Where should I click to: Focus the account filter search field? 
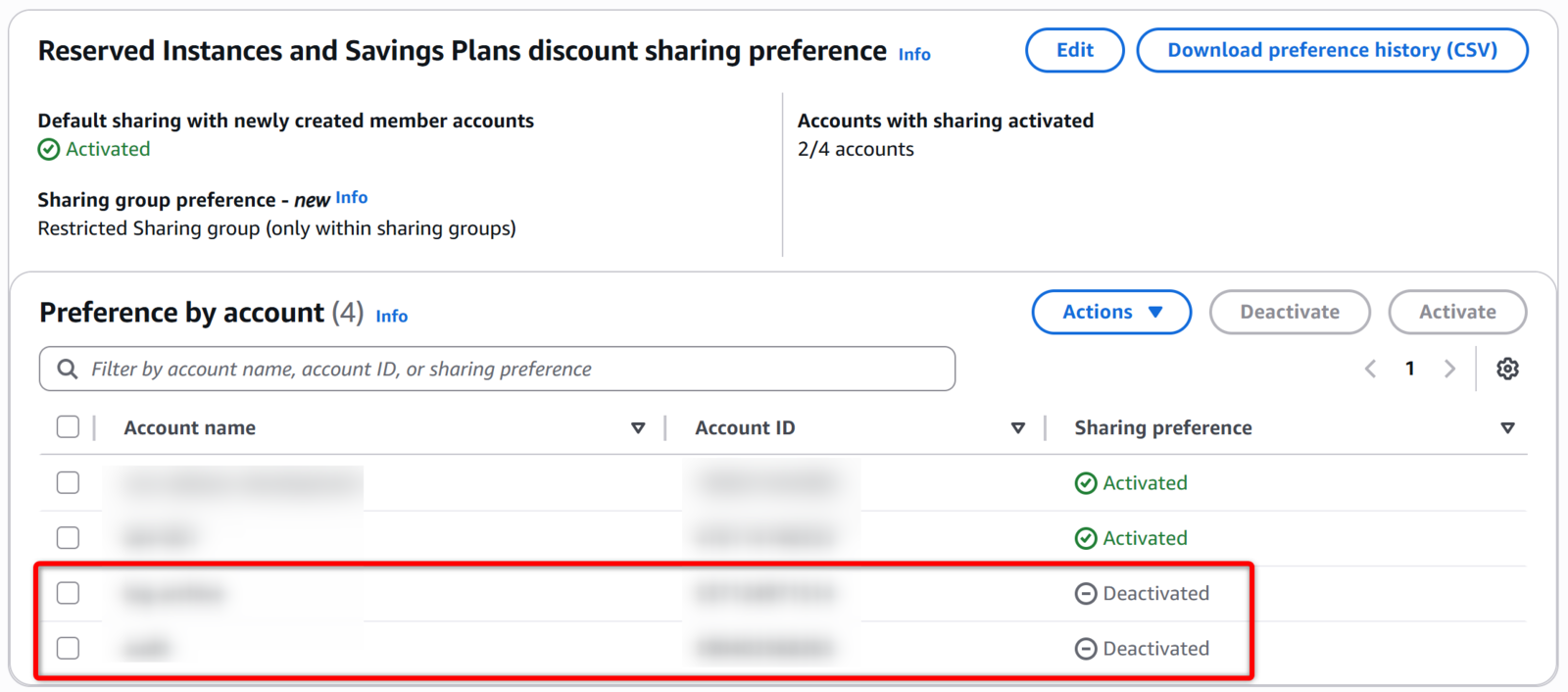tap(510, 369)
